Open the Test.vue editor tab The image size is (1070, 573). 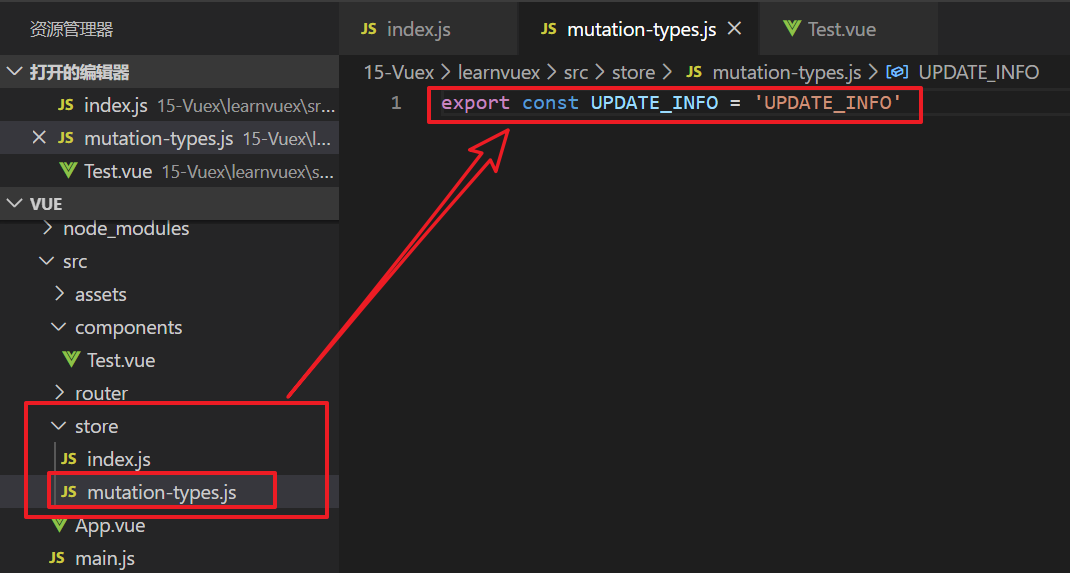(x=848, y=29)
